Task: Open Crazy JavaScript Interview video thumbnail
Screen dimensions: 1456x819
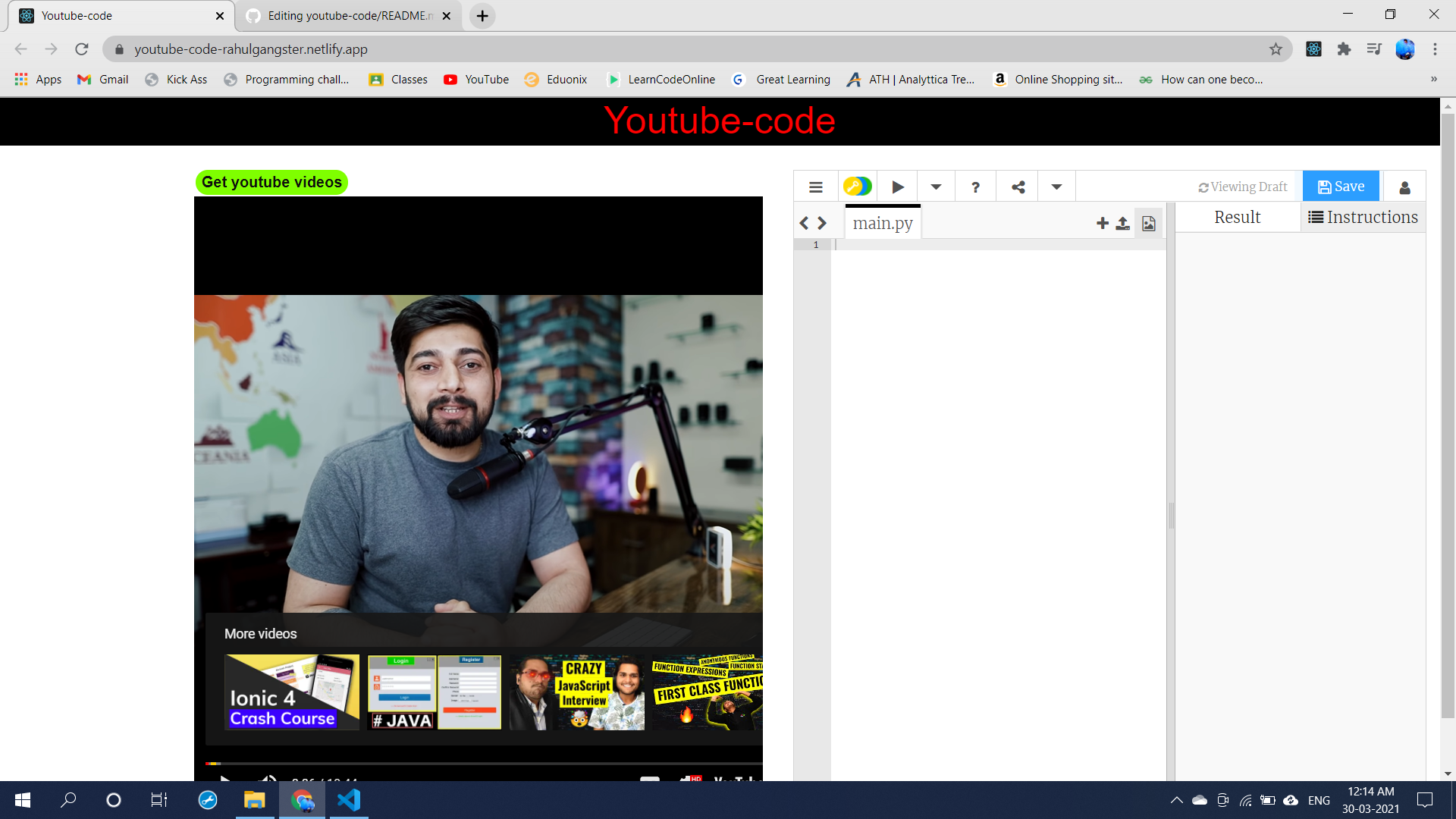Action: click(577, 692)
